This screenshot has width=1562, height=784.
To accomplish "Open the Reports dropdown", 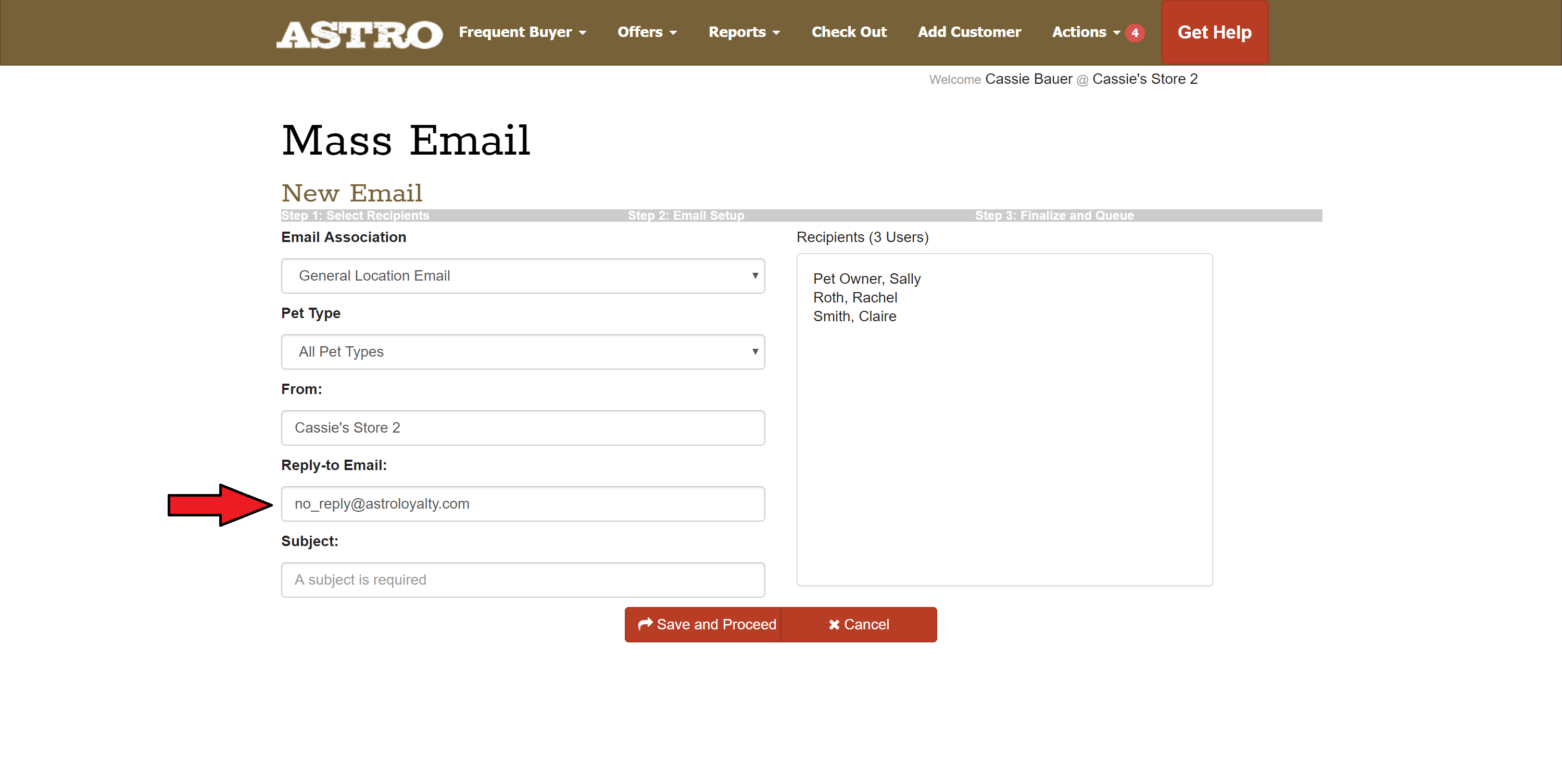I will point(744,32).
